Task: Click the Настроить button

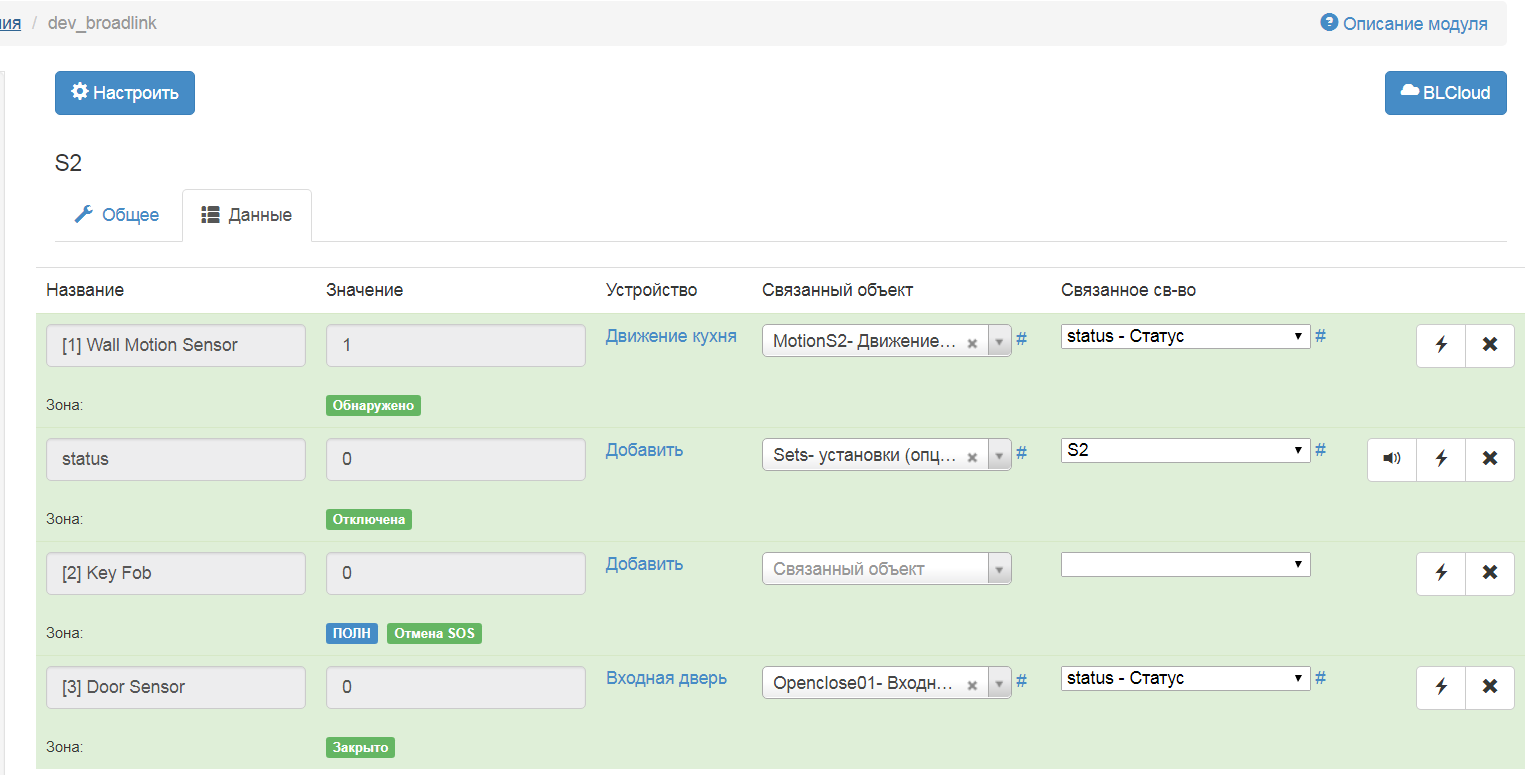Action: coord(125,93)
